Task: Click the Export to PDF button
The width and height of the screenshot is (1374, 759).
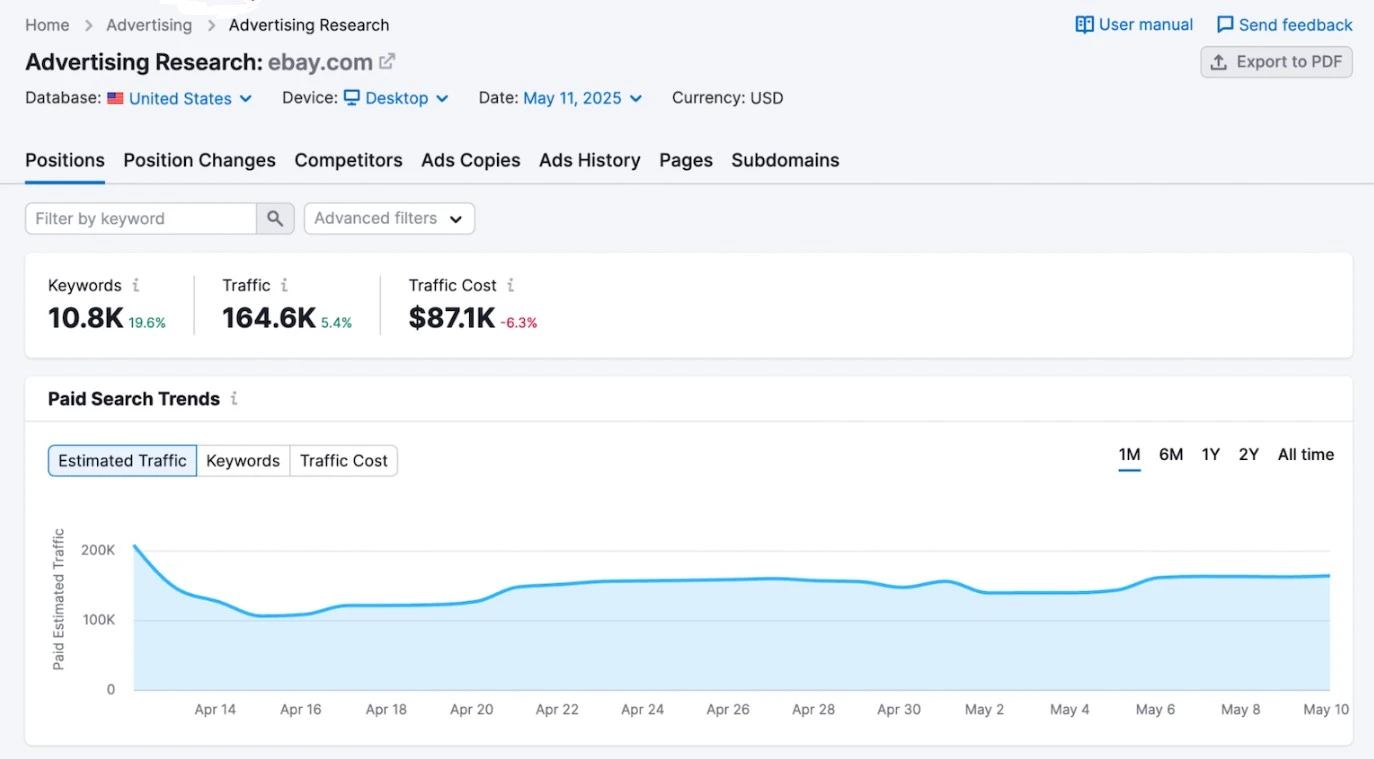Action: coord(1277,62)
